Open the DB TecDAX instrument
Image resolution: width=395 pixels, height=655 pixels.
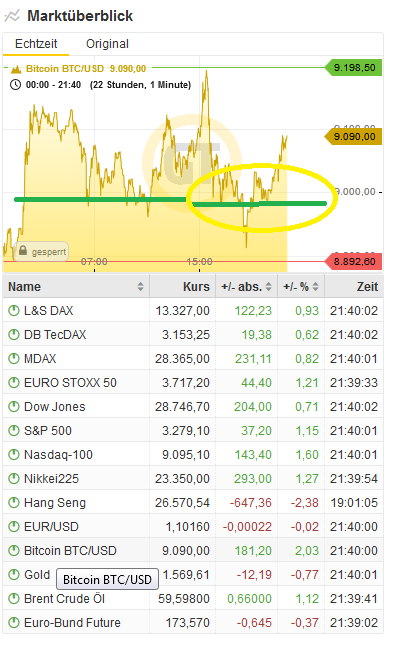[x=55, y=335]
